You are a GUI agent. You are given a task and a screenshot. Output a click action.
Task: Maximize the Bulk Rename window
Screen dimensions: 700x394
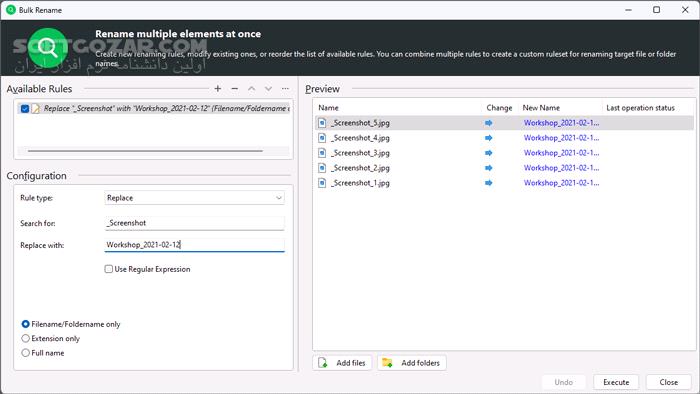tap(656, 9)
